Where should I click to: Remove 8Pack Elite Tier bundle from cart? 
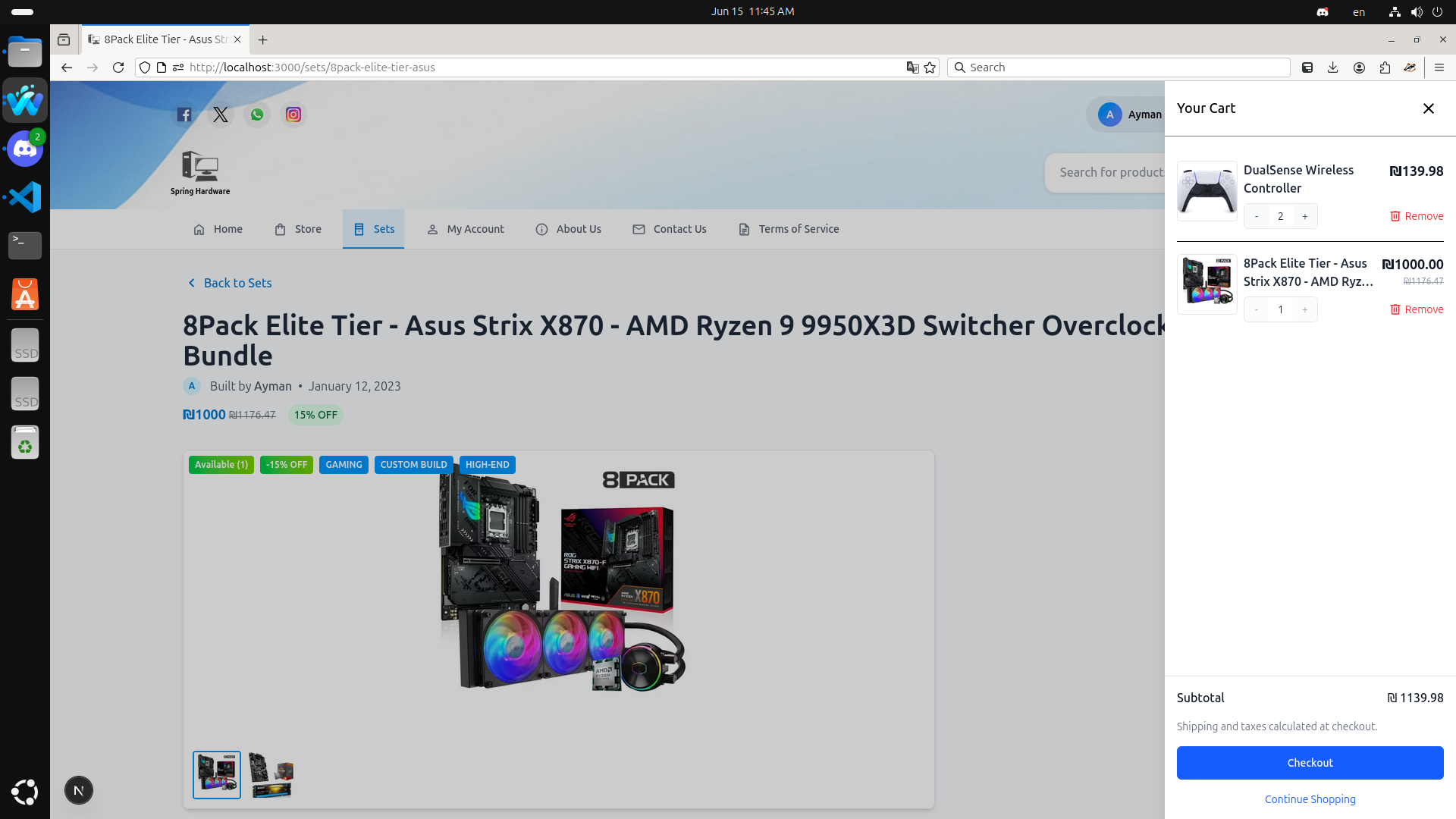[1417, 309]
